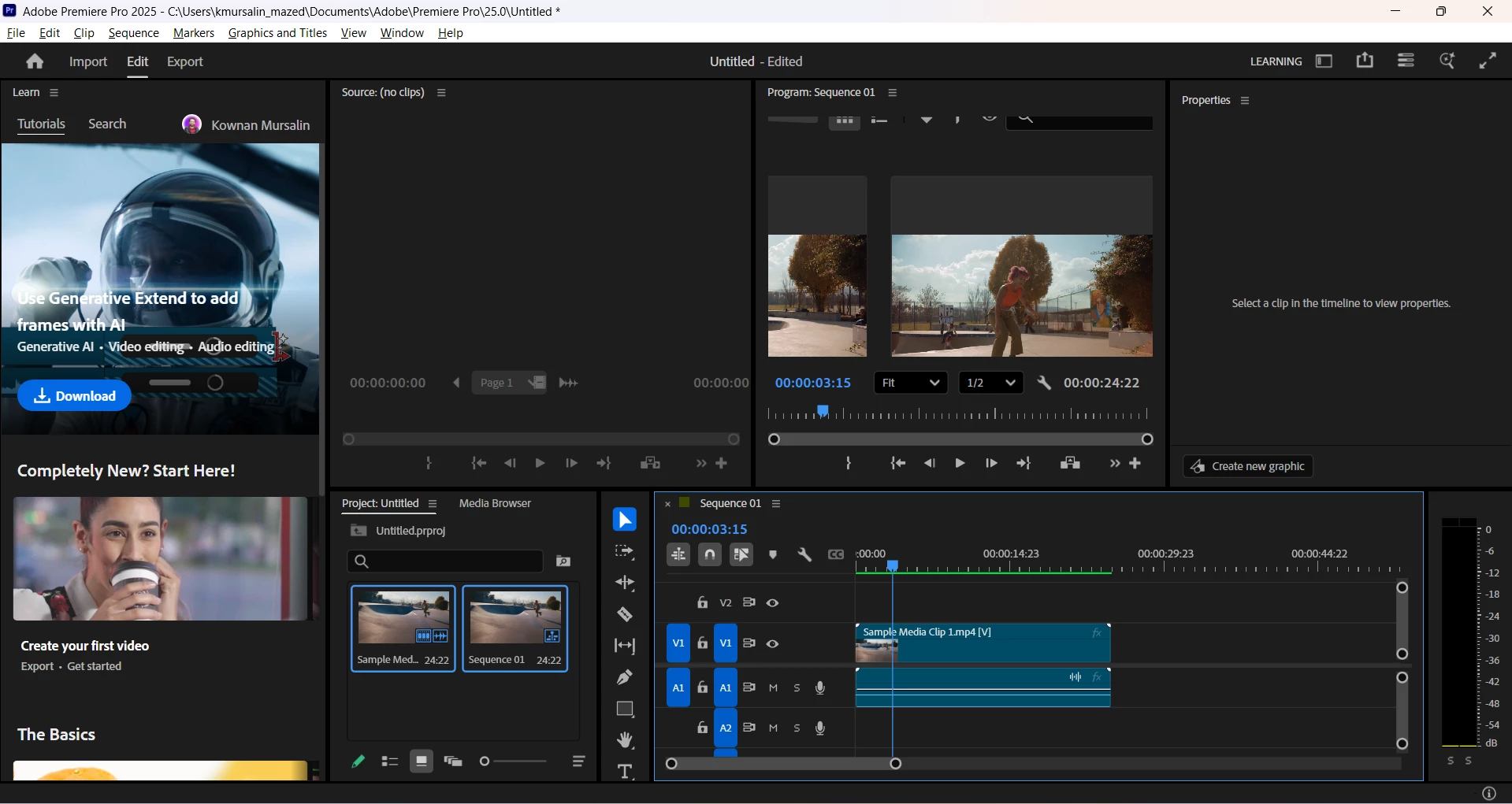Image resolution: width=1512 pixels, height=804 pixels.
Task: Click Create new graphic button
Action: pyautogui.click(x=1248, y=467)
